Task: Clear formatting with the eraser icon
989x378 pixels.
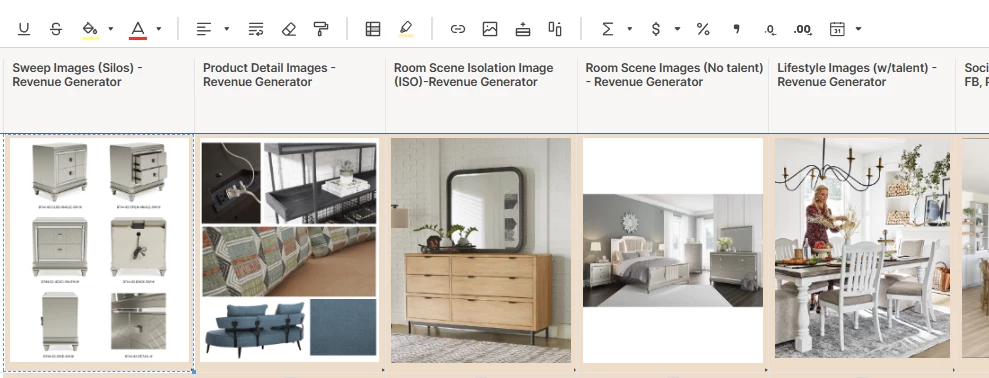Action: (x=289, y=29)
